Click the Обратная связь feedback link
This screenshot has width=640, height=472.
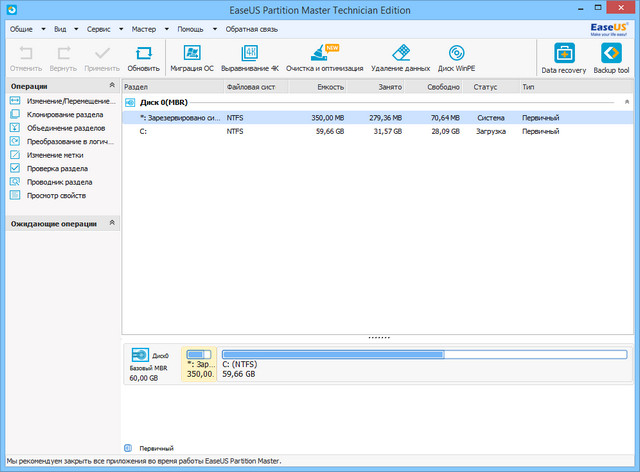(x=252, y=30)
